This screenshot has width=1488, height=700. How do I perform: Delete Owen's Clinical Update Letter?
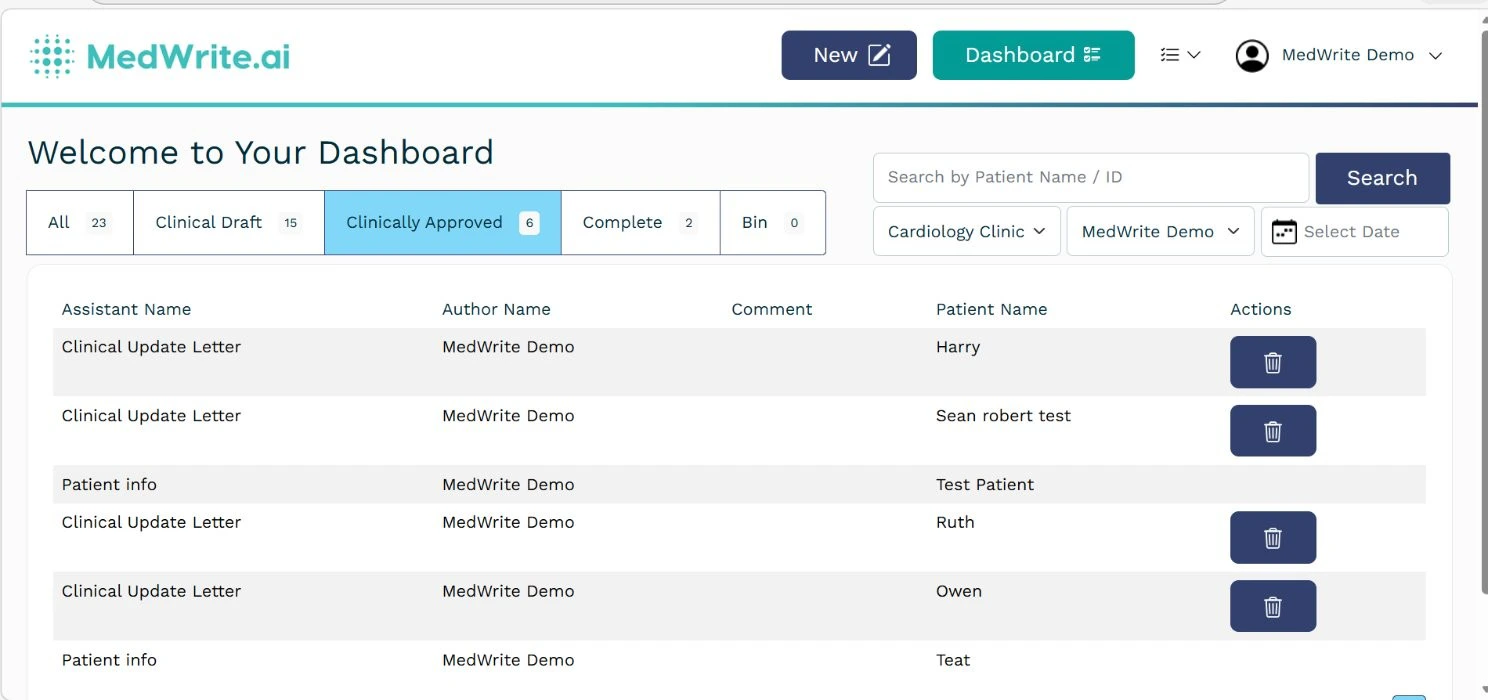(1272, 606)
